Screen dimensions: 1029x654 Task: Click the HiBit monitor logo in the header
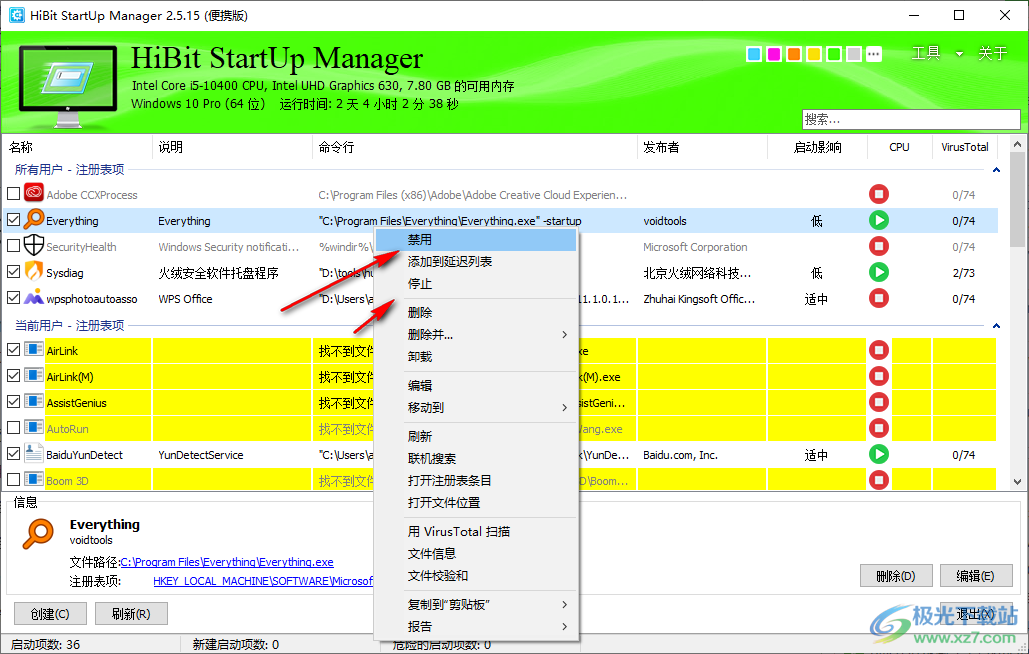coord(68,87)
